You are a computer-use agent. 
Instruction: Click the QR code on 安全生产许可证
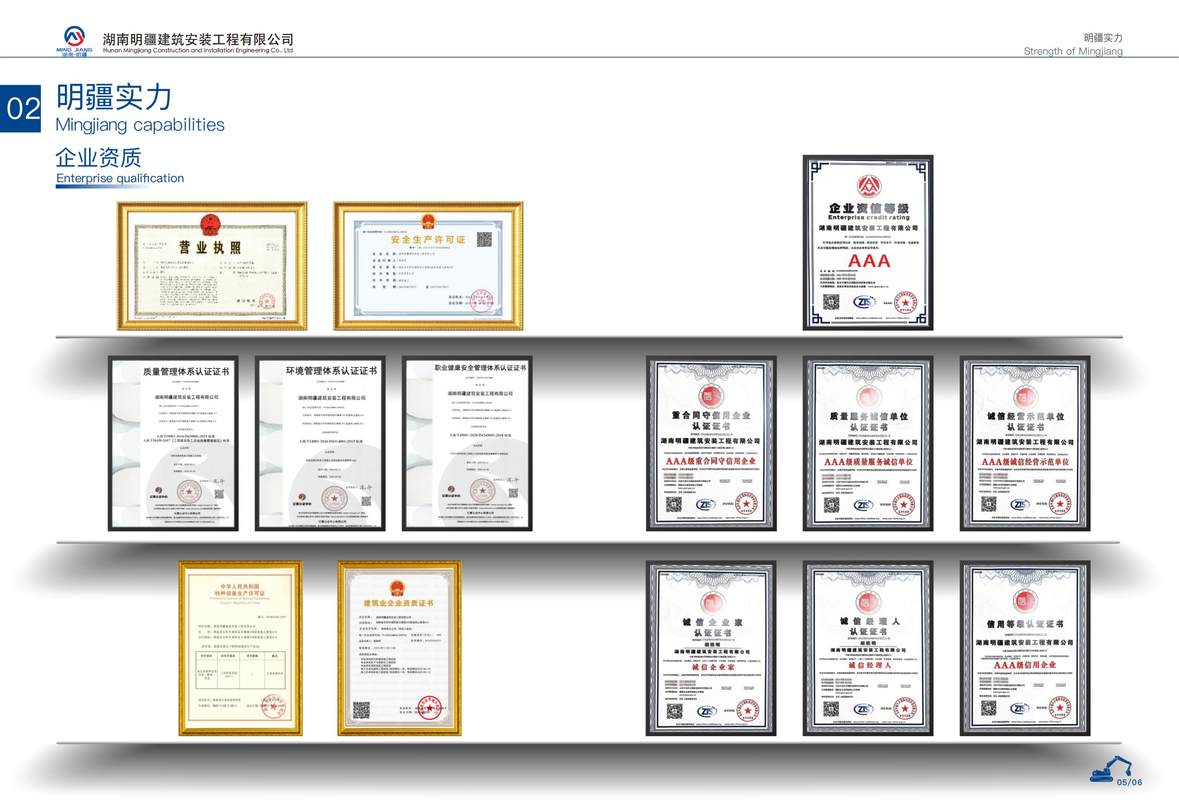tap(485, 240)
